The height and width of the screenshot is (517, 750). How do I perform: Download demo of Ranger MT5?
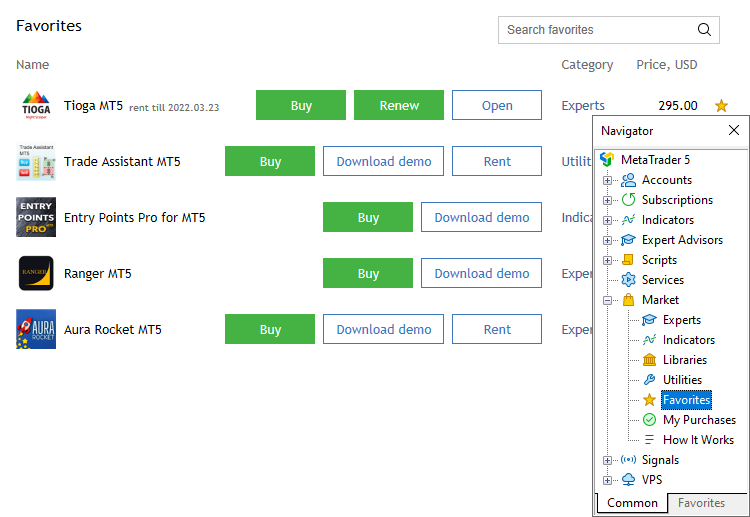[482, 273]
